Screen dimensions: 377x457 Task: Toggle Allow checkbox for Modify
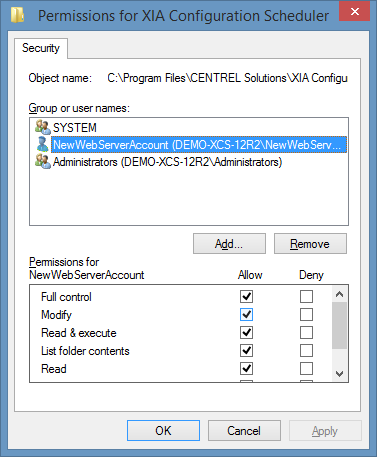point(246,314)
